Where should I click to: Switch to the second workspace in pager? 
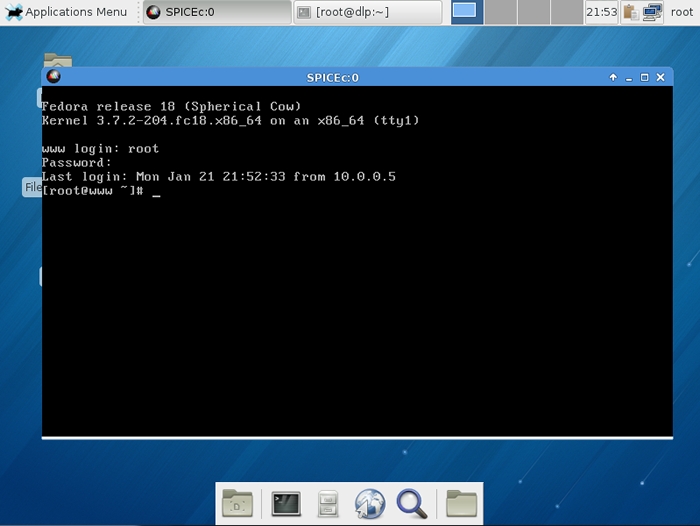click(500, 12)
